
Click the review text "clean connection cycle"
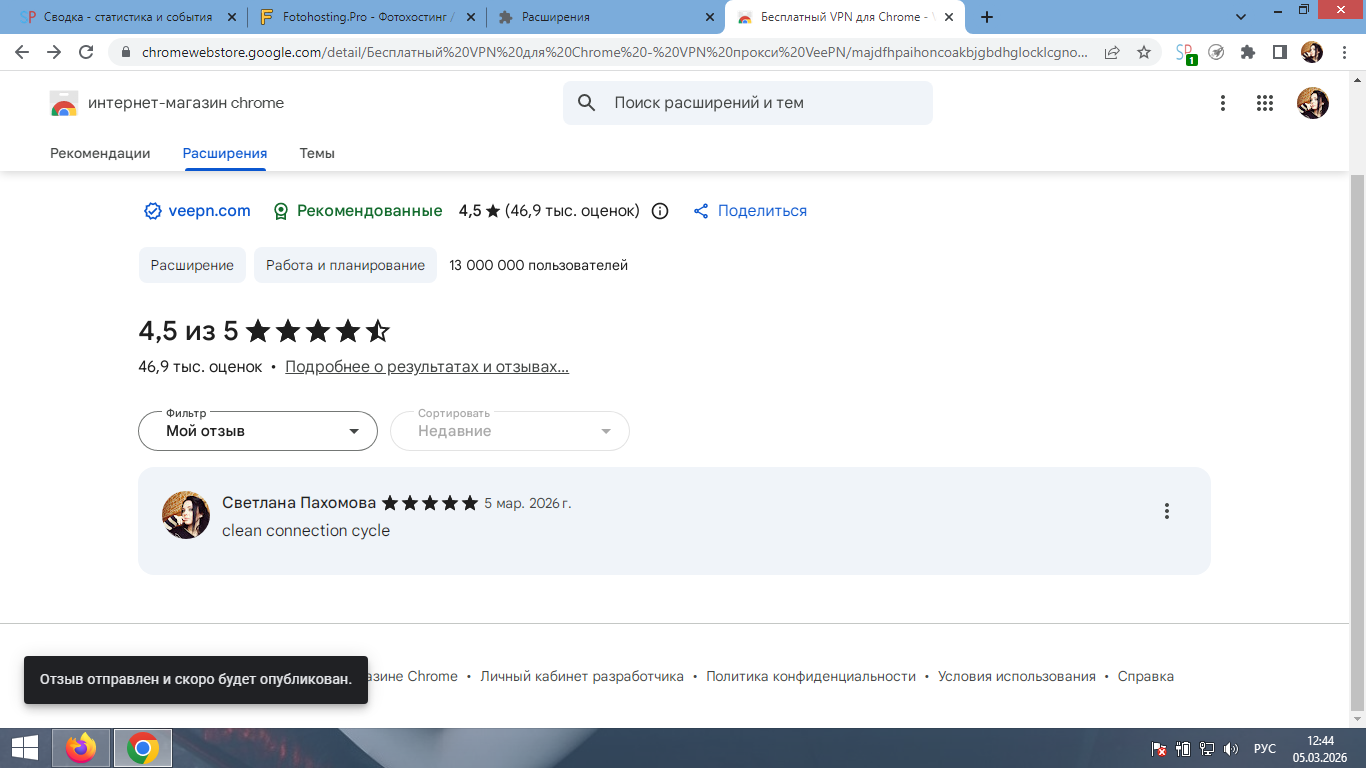[x=306, y=531]
